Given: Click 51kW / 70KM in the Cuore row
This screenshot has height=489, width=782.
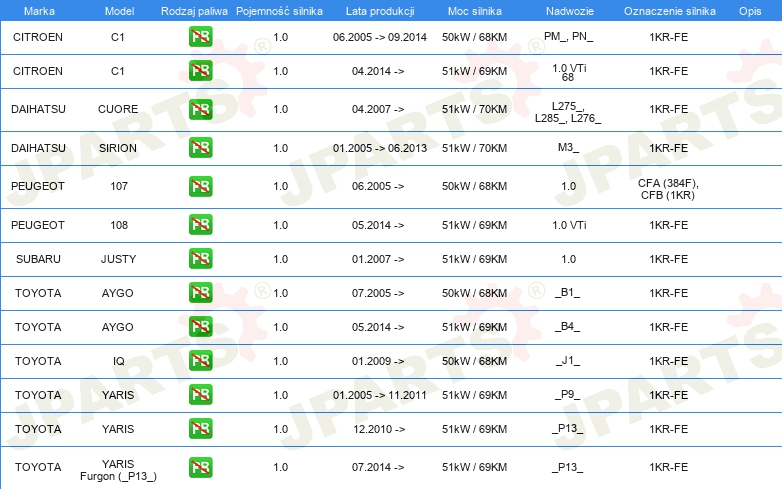Looking at the screenshot, I should [474, 109].
